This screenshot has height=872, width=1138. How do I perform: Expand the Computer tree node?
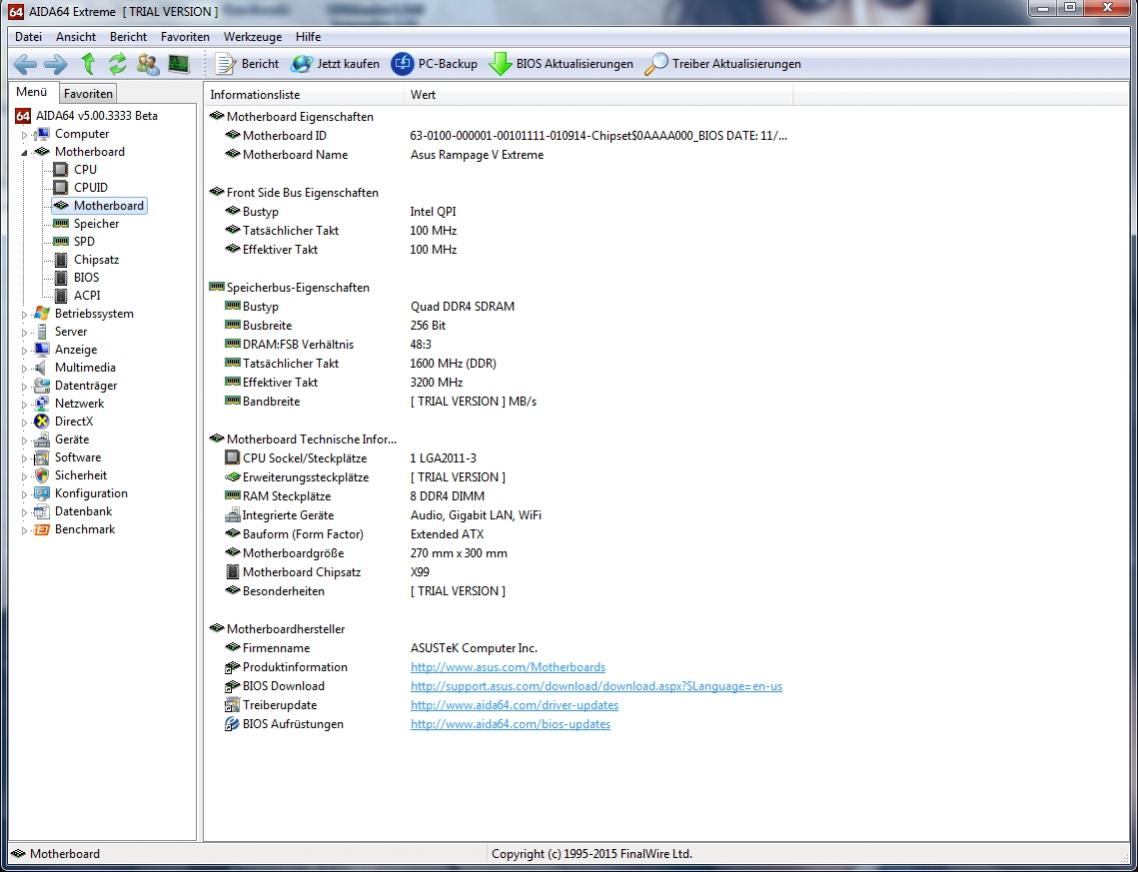pos(24,134)
